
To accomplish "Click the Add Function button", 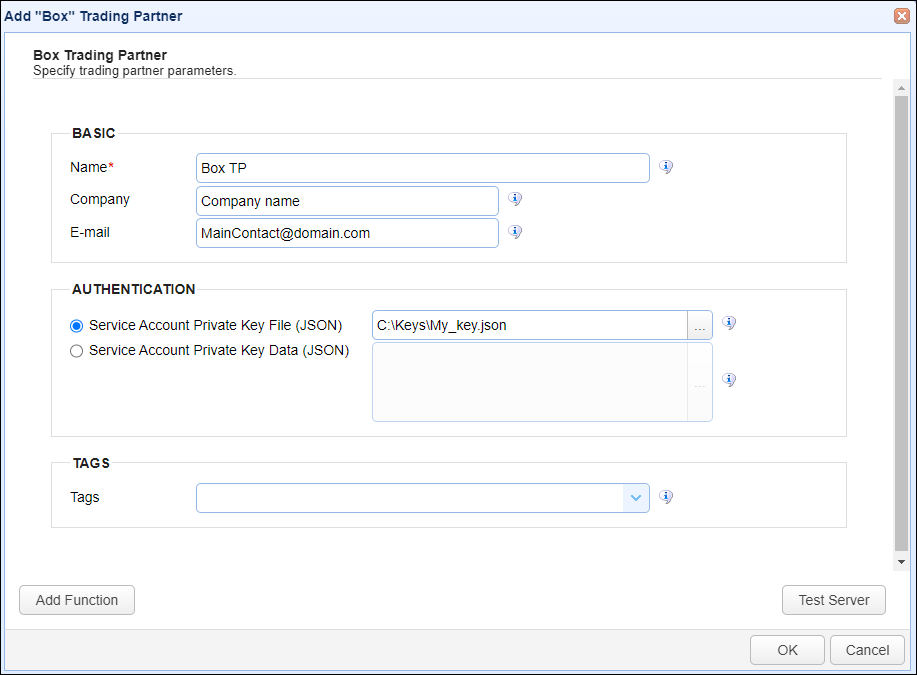I will [77, 600].
